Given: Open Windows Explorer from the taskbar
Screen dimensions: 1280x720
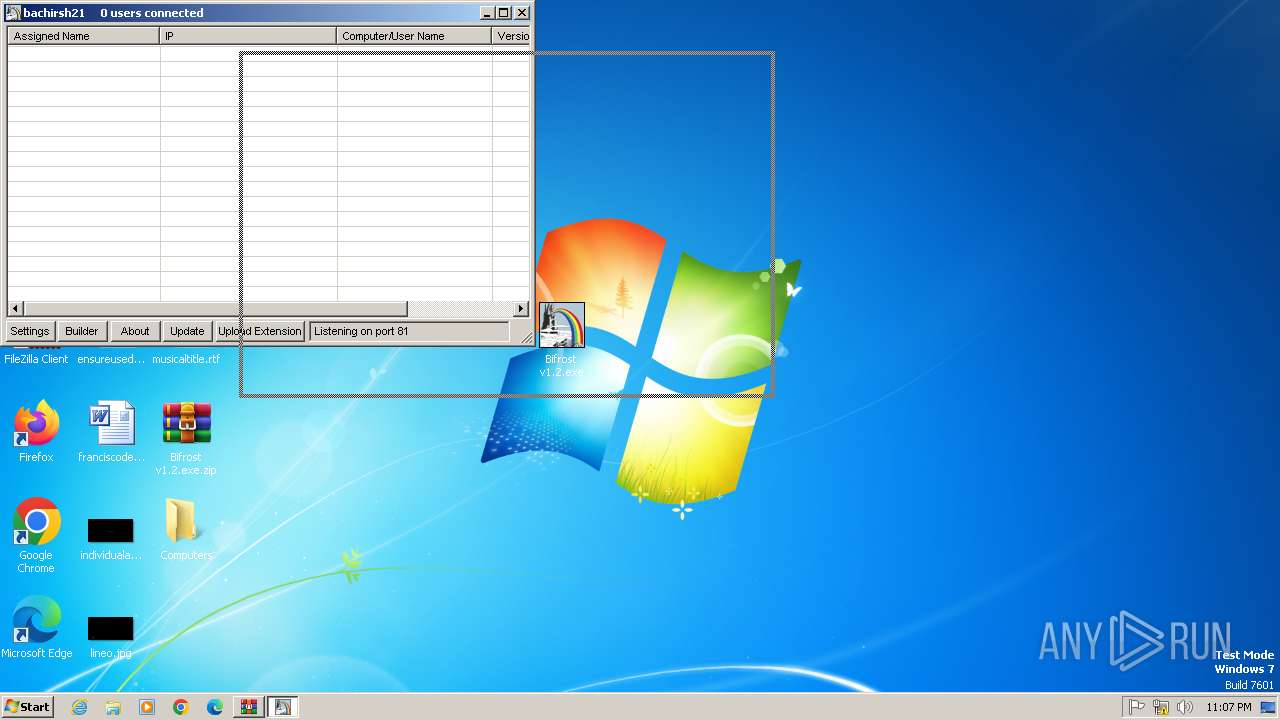Looking at the screenshot, I should click(x=113, y=707).
